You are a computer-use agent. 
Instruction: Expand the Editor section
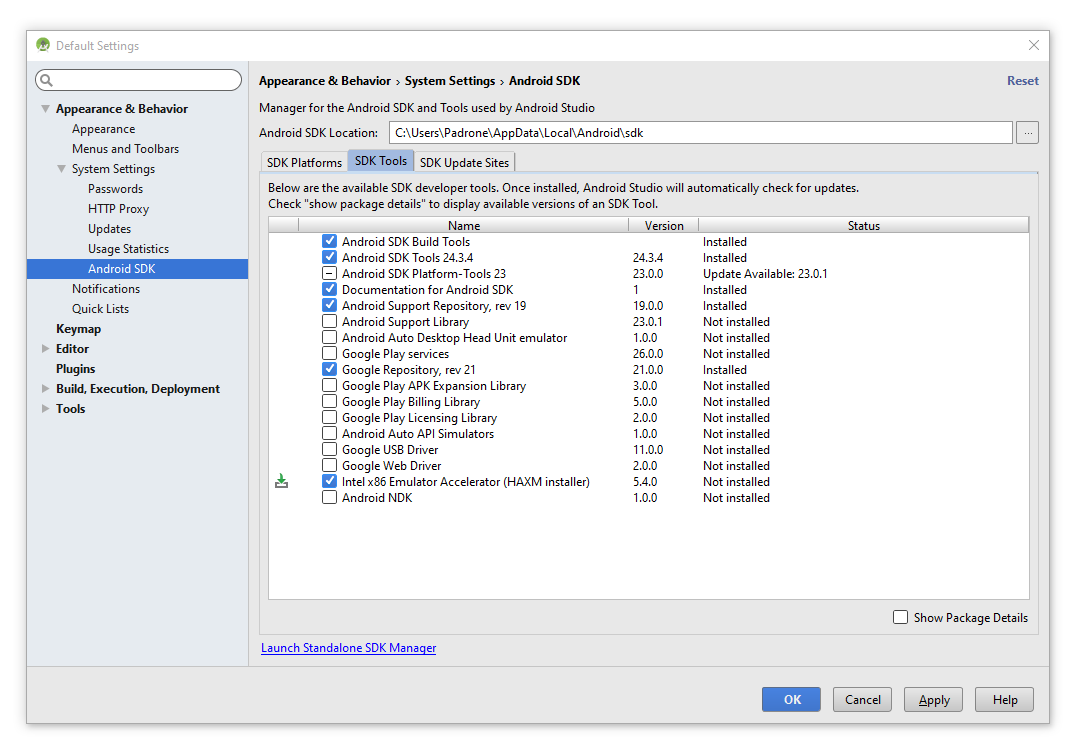[x=45, y=349]
